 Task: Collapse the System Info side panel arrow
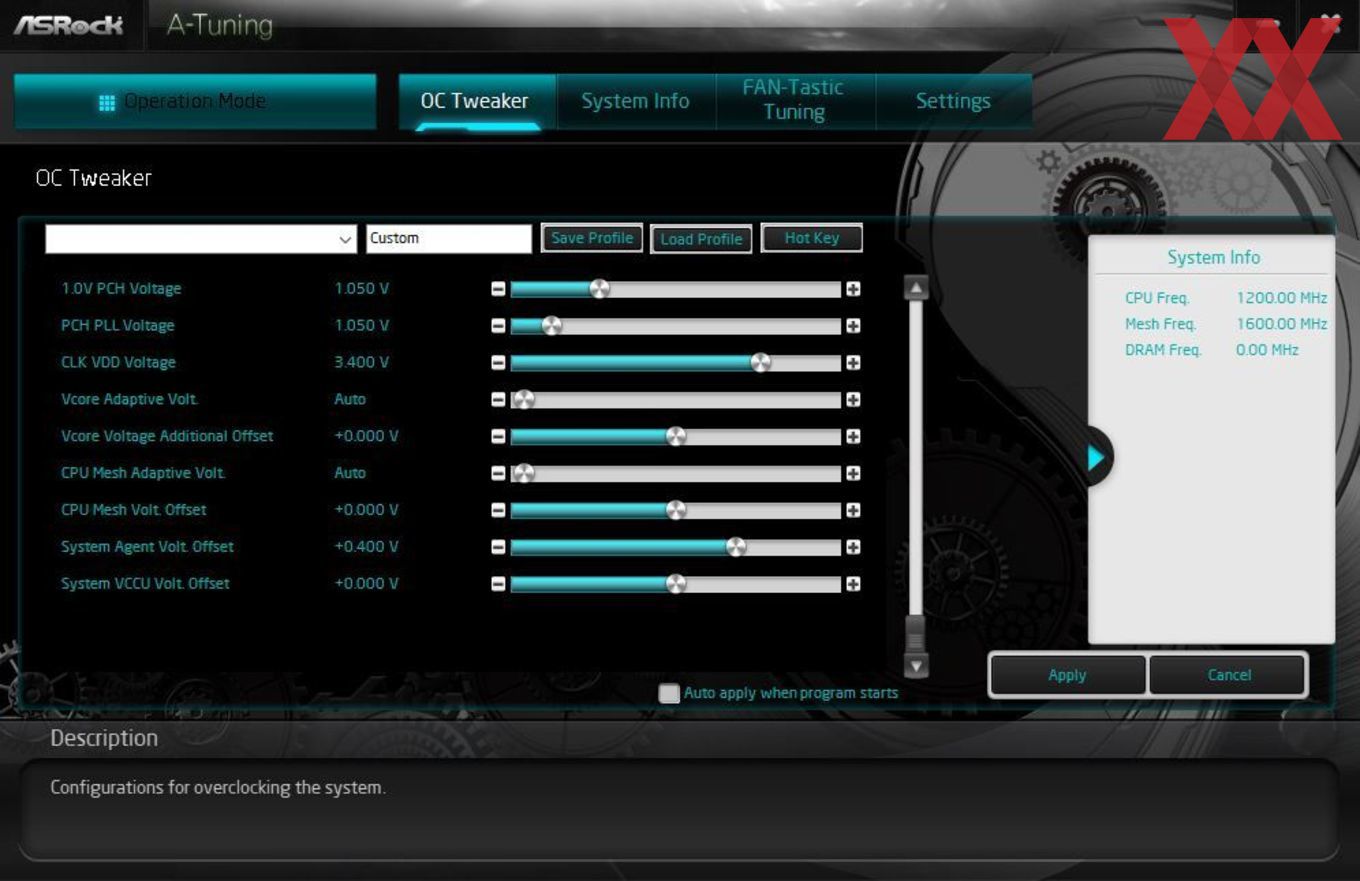click(1097, 457)
